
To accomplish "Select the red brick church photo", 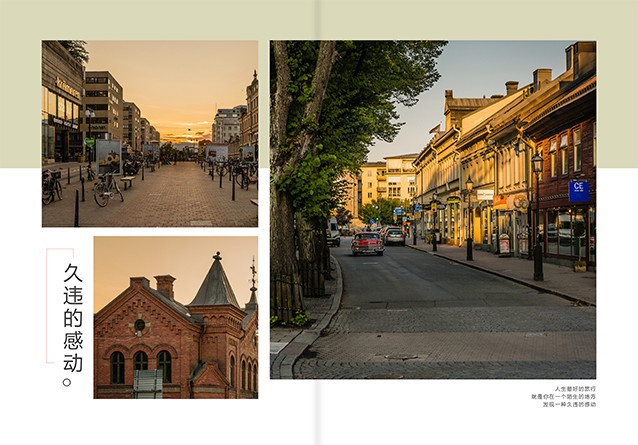I will [x=175, y=317].
